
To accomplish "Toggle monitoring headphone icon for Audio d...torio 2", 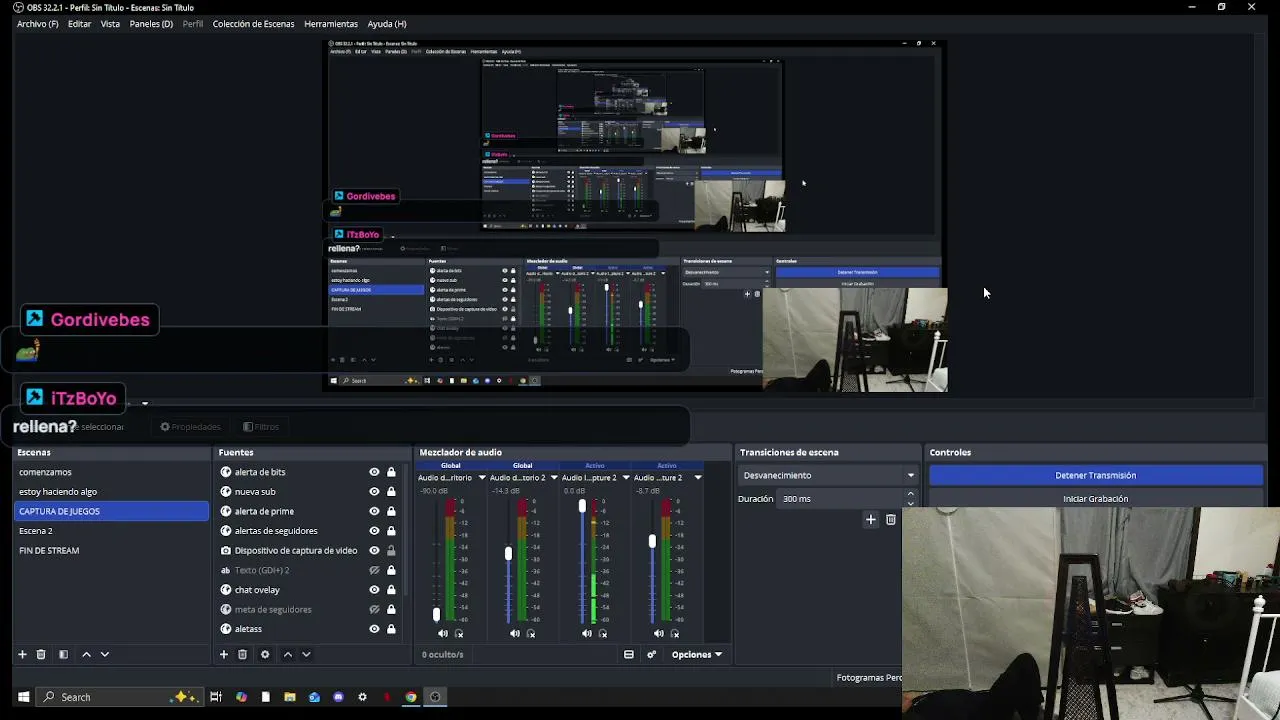I will tap(531, 633).
